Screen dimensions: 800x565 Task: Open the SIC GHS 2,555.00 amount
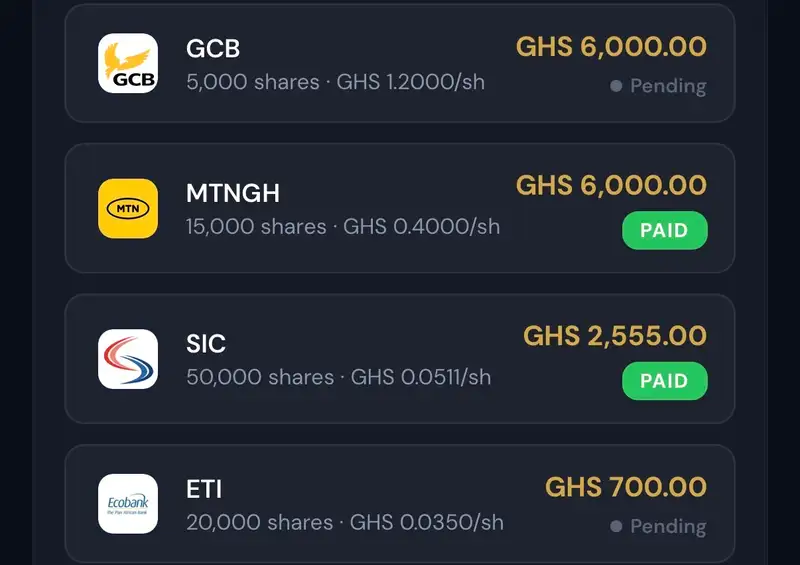[615, 336]
